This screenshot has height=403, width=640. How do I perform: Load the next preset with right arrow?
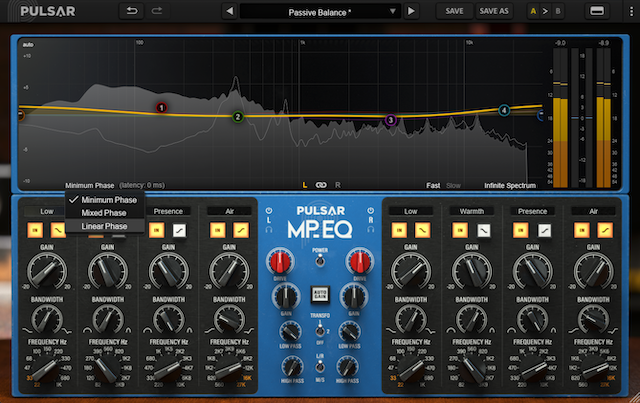[411, 11]
